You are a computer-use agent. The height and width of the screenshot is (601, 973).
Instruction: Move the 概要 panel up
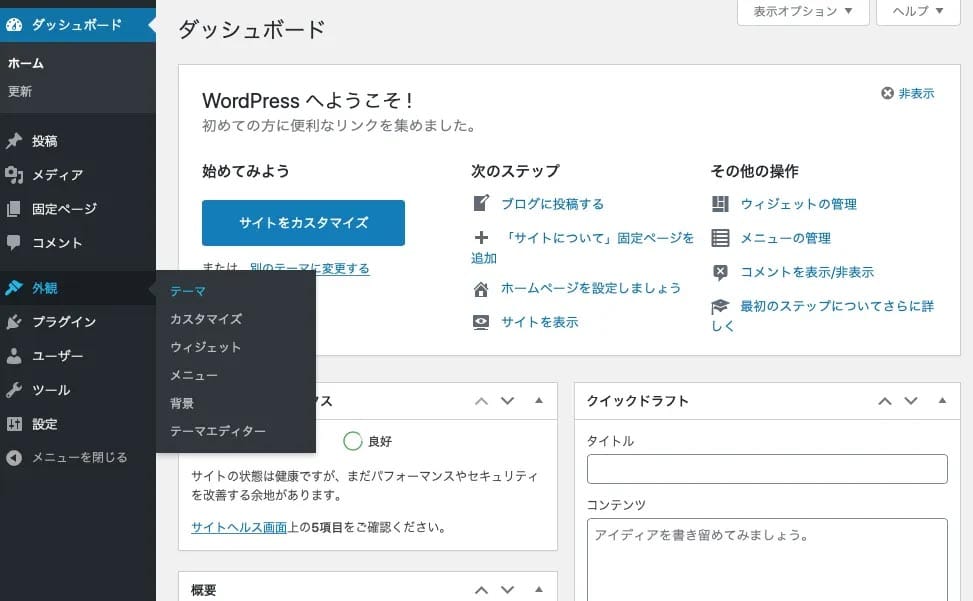(482, 590)
